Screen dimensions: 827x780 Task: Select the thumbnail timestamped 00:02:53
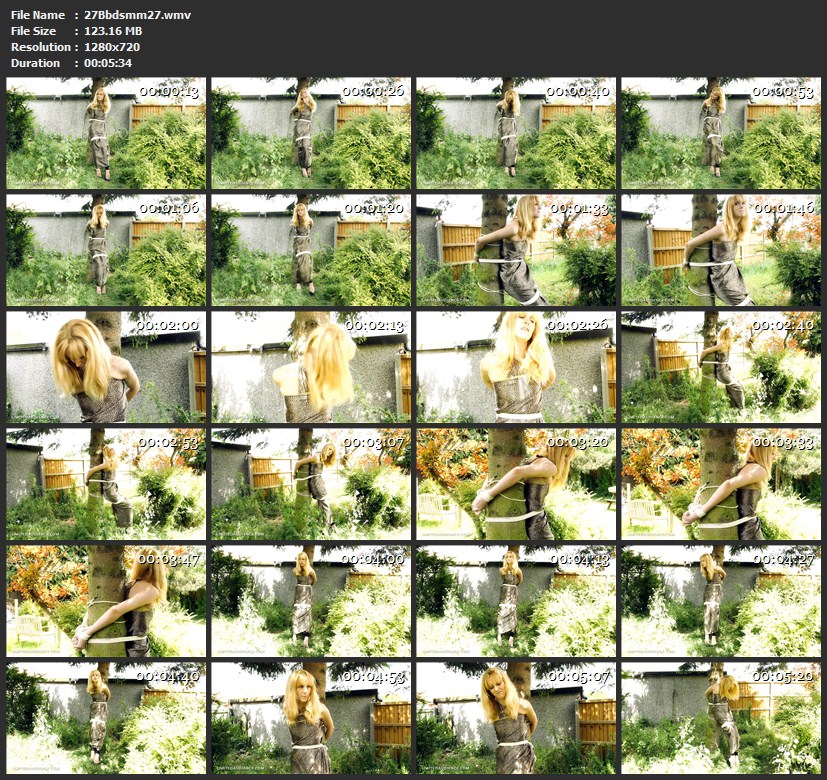point(106,484)
